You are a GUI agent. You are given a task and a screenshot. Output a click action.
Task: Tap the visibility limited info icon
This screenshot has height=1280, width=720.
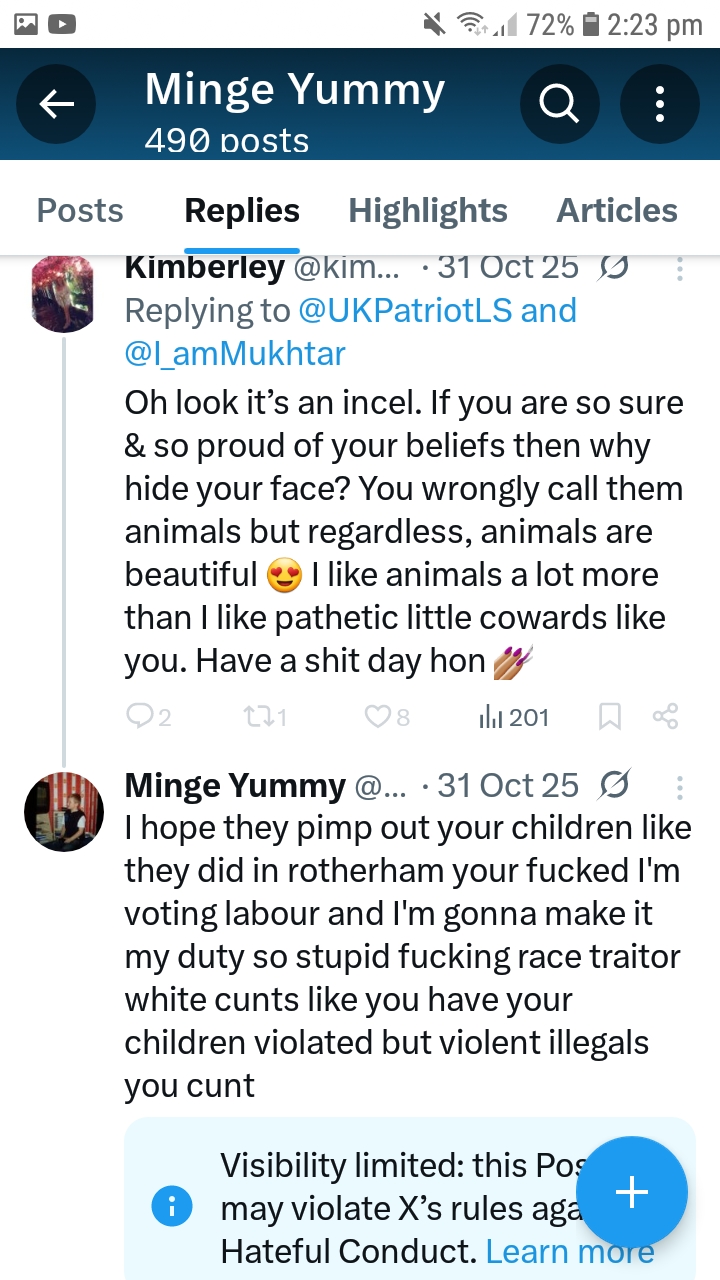[171, 1208]
